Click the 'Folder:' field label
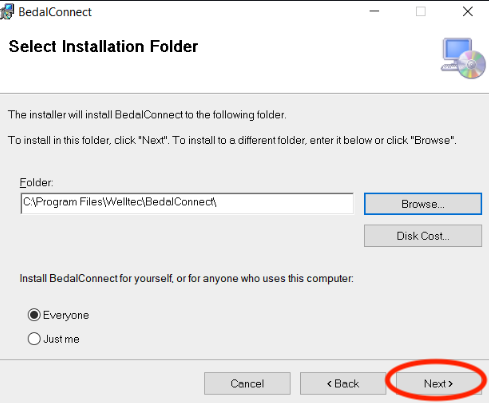 (36, 183)
